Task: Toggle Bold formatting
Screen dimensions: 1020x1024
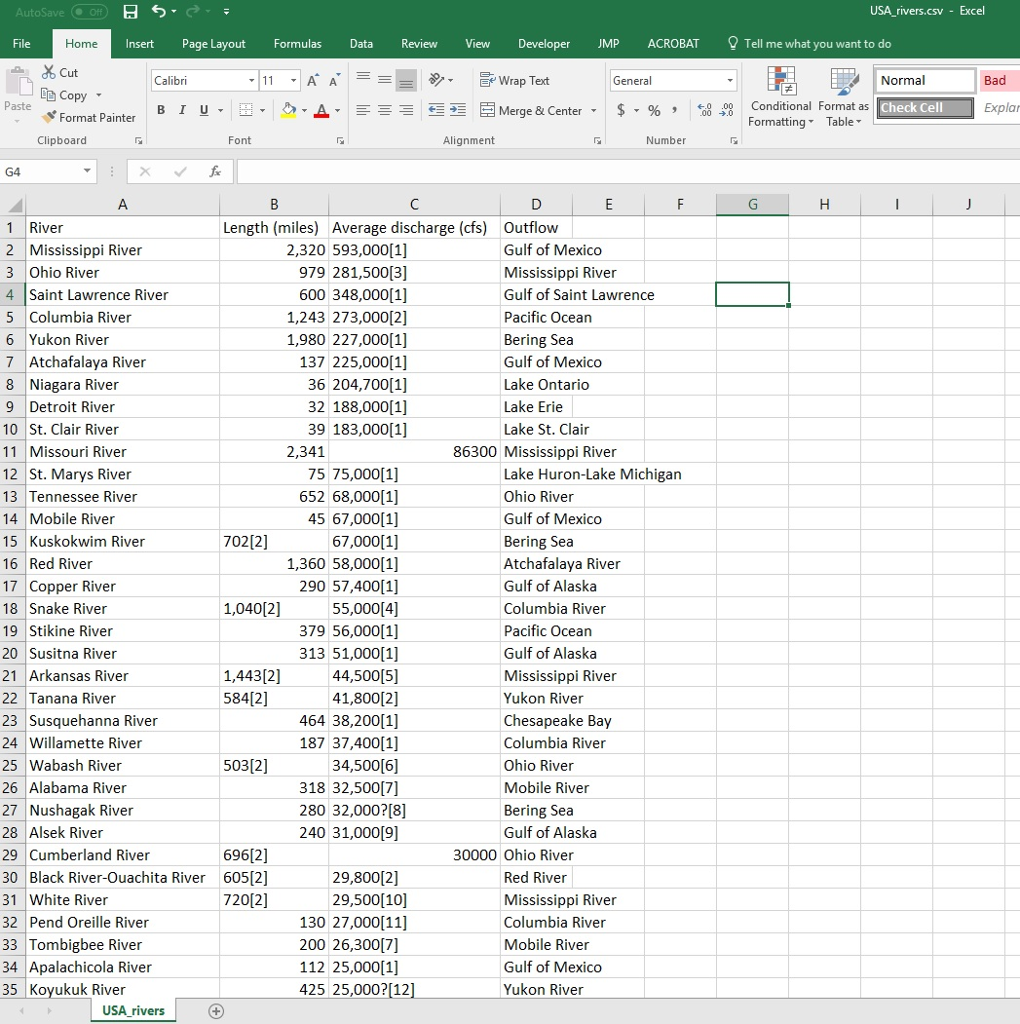Action: (161, 110)
